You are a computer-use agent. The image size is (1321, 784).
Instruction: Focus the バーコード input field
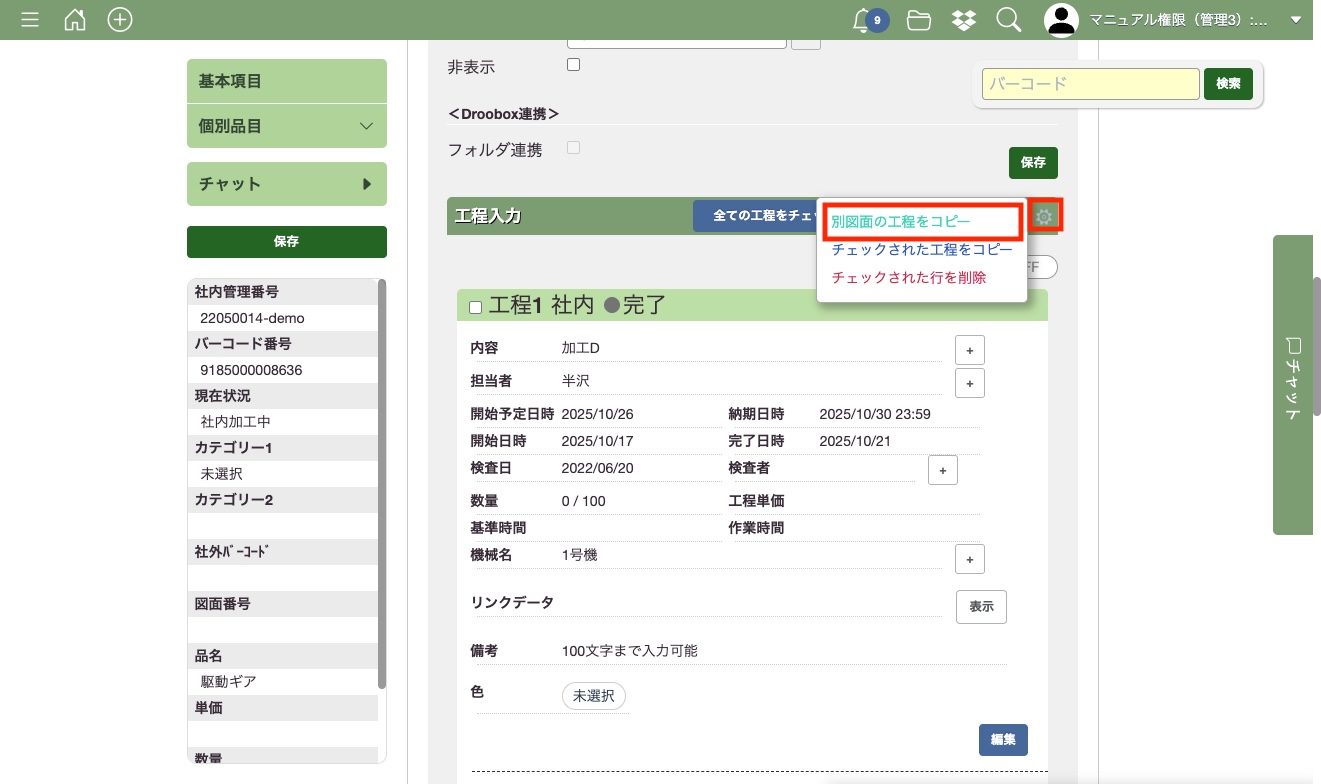(x=1090, y=84)
